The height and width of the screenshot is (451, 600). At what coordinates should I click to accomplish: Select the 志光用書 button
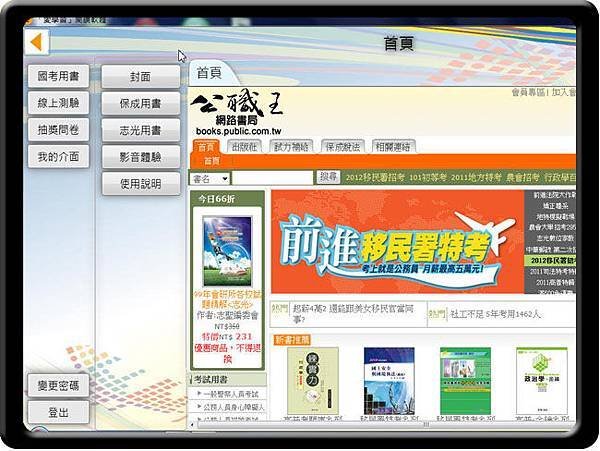140,130
